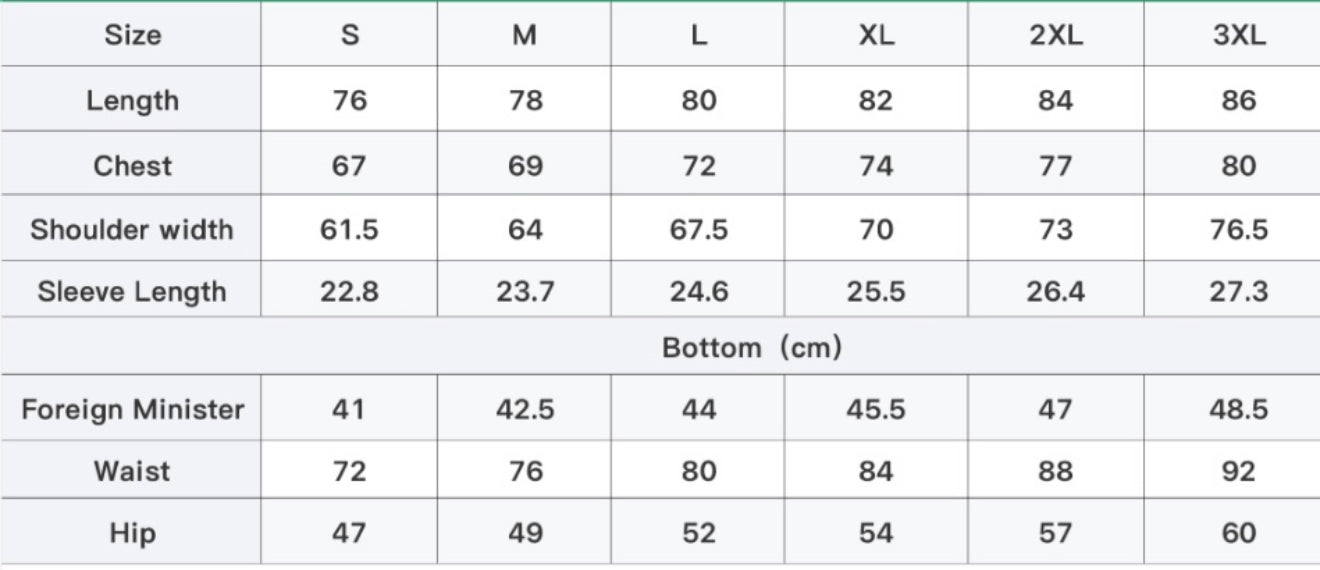
Task: Select the length value 76
Action: [349, 100]
